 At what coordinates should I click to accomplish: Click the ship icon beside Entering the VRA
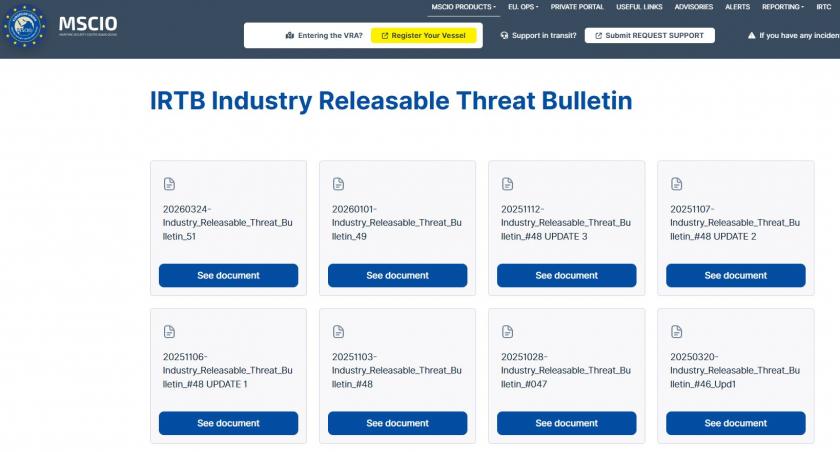[290, 35]
